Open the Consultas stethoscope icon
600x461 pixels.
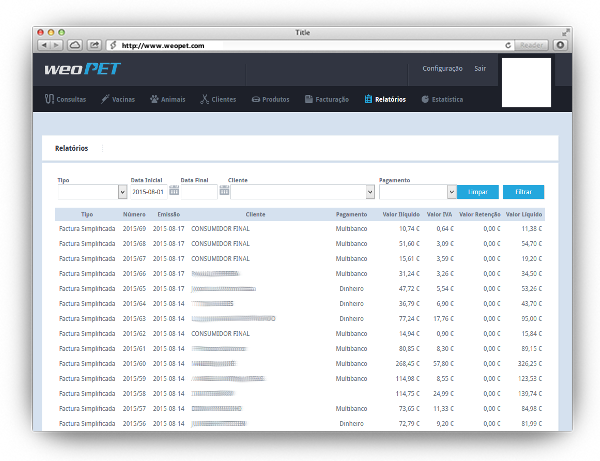49,100
